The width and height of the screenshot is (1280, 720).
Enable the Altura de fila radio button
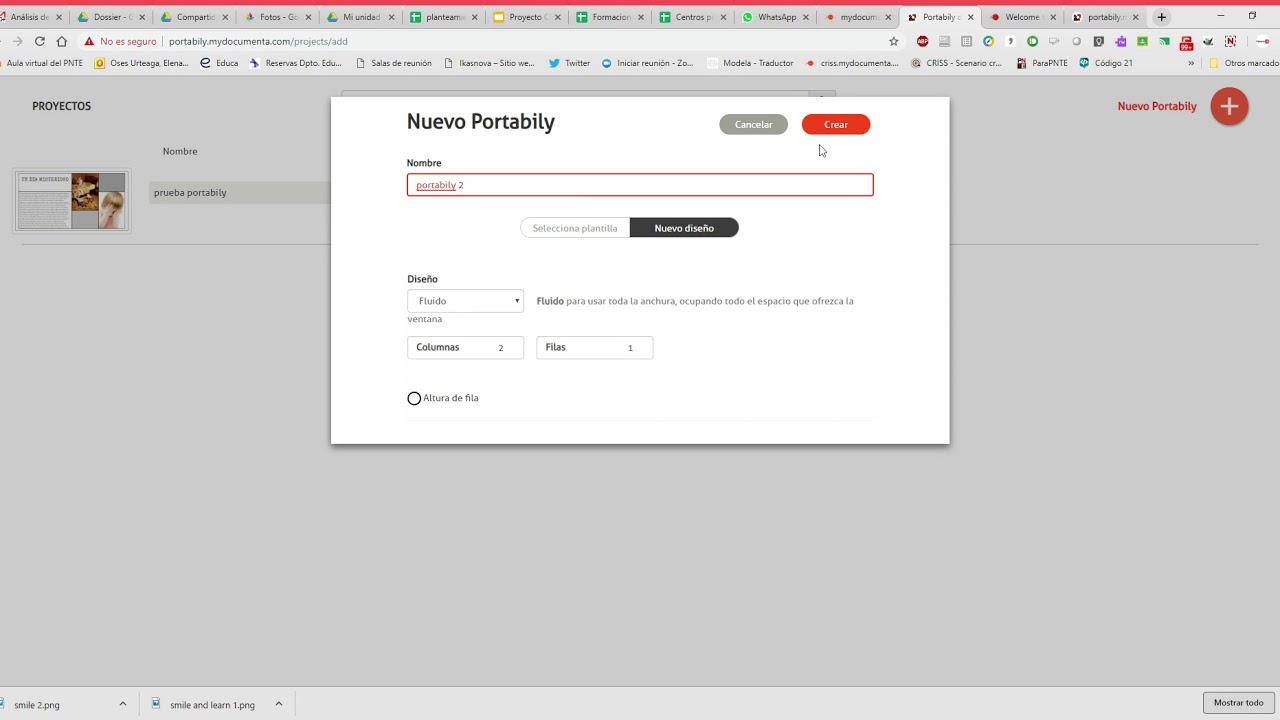pos(414,399)
